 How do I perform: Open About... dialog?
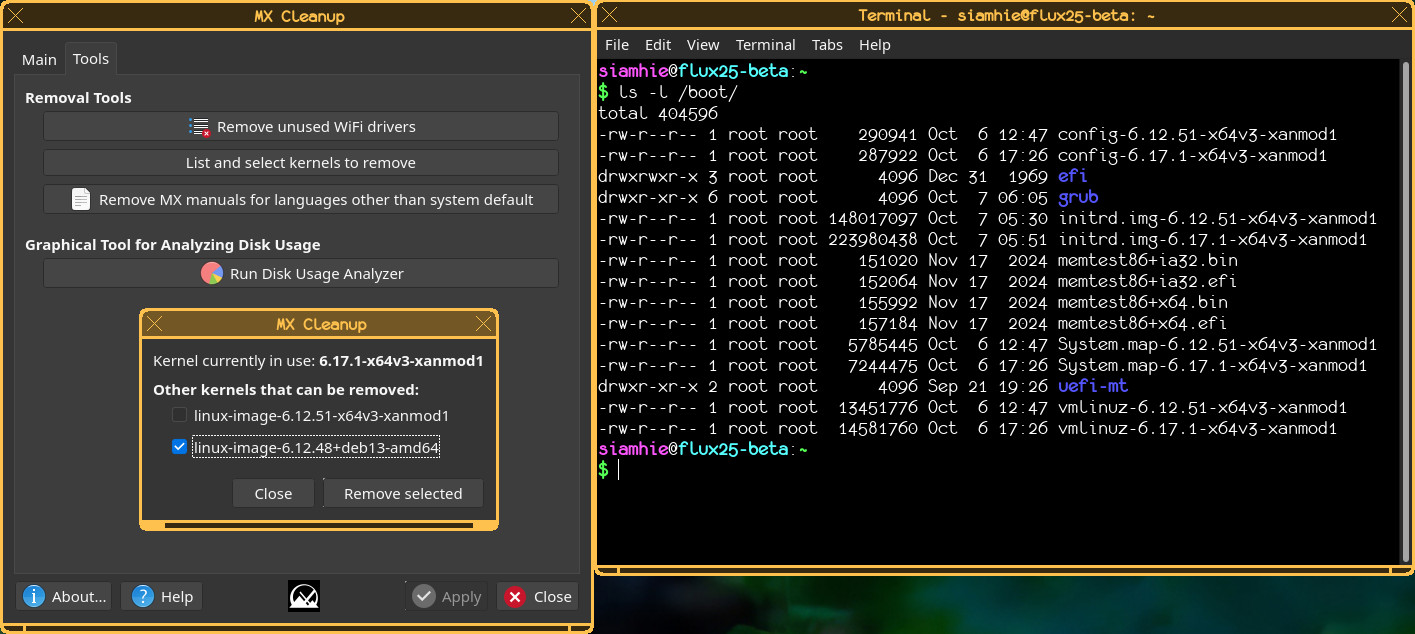(x=65, y=596)
